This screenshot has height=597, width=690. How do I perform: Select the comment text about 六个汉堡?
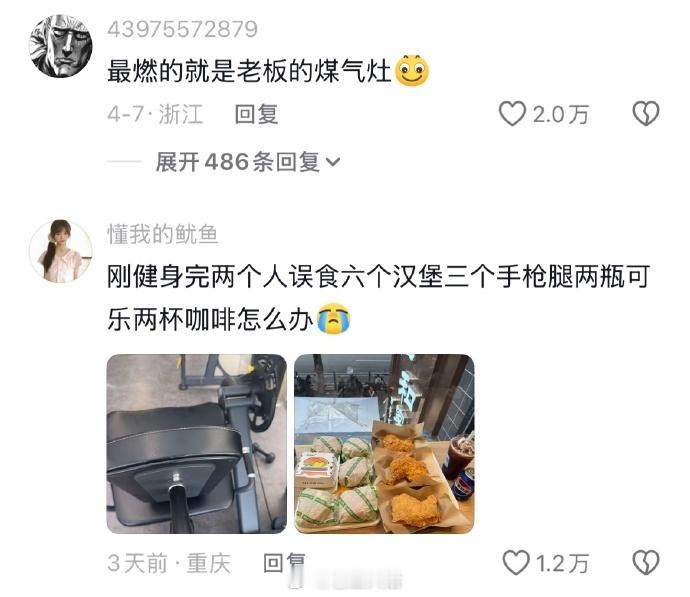click(378, 297)
